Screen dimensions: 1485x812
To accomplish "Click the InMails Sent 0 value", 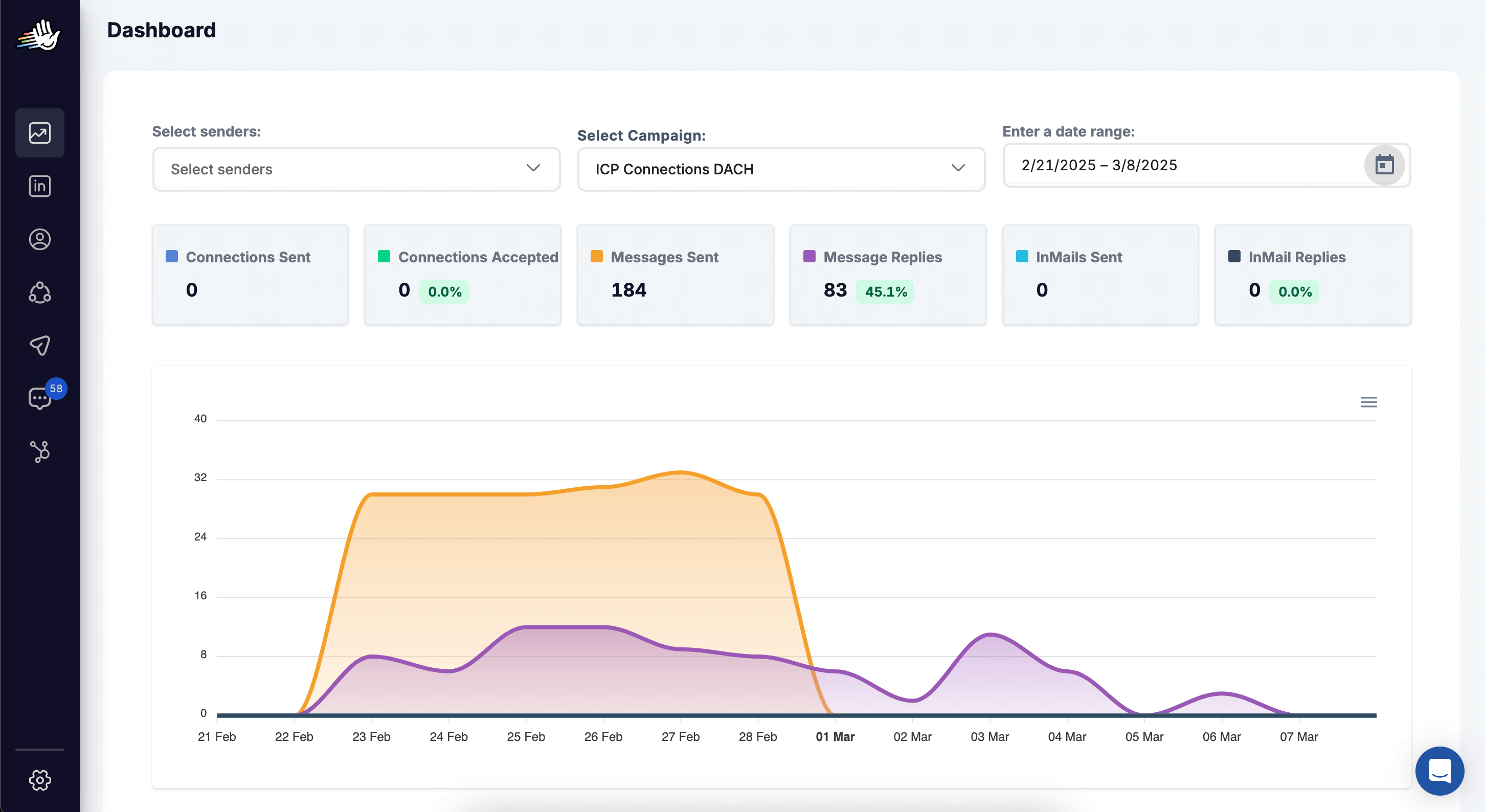I will 1042,290.
